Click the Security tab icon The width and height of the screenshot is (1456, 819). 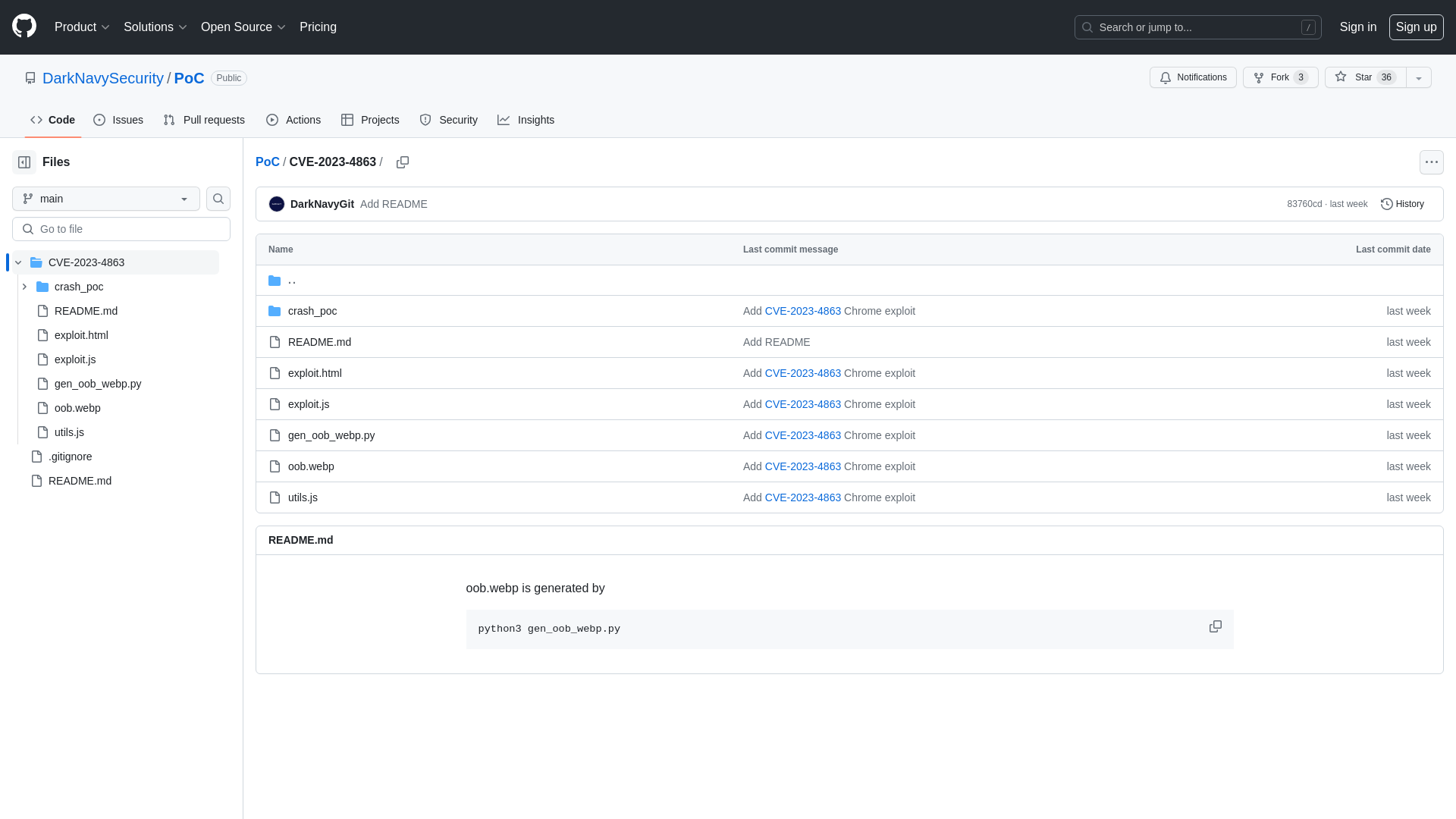point(426,120)
